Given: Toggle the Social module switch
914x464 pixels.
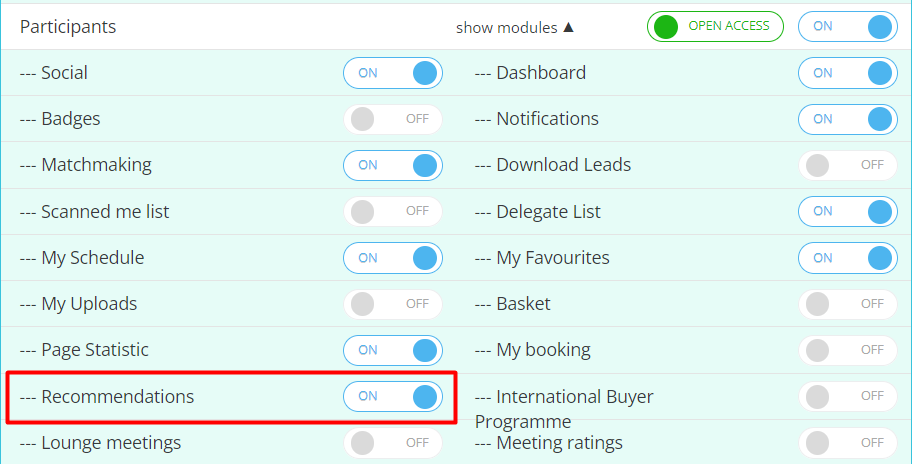Looking at the screenshot, I should click(x=392, y=73).
